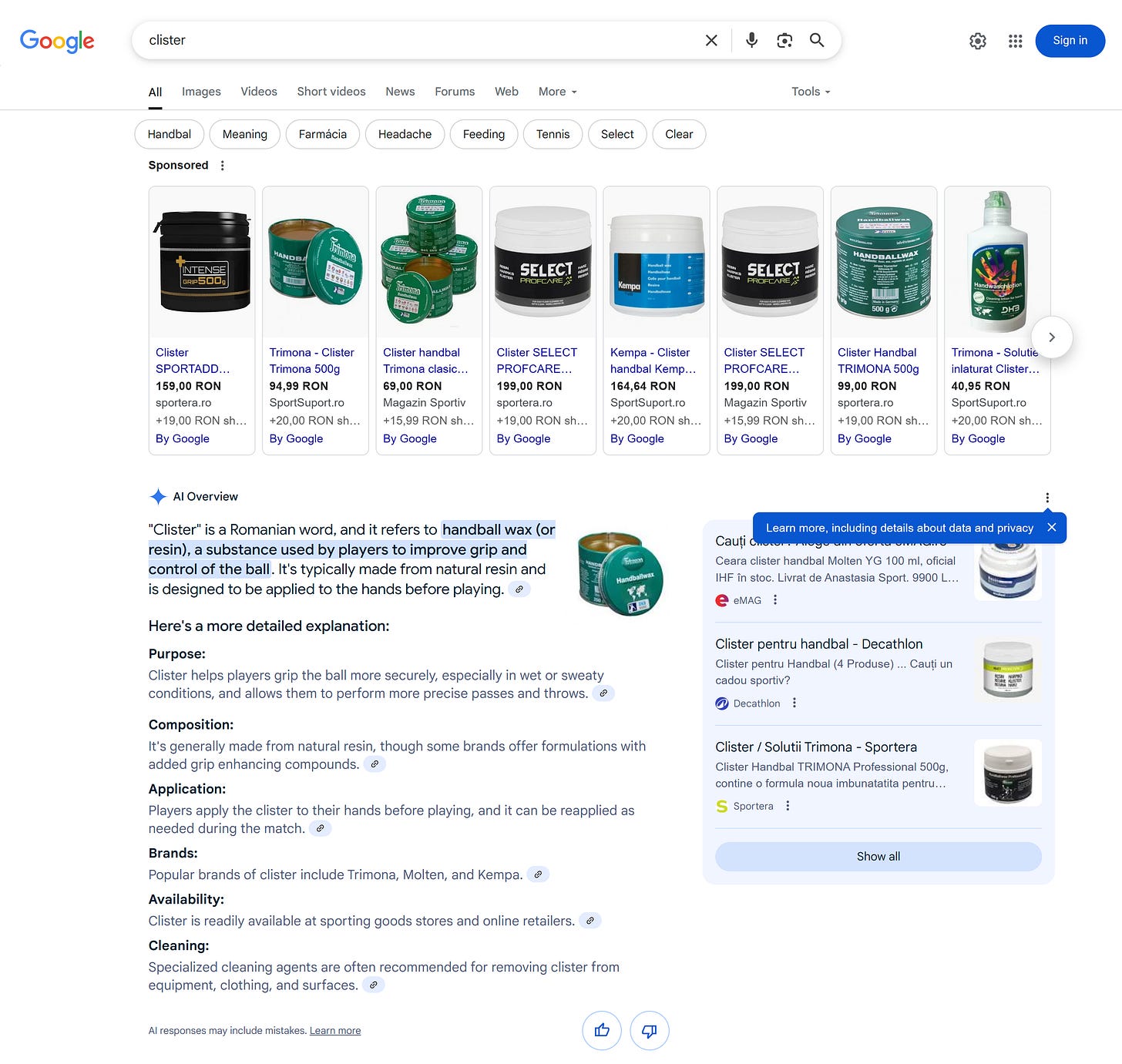Select the Meaning suggestion chip

[x=245, y=134]
